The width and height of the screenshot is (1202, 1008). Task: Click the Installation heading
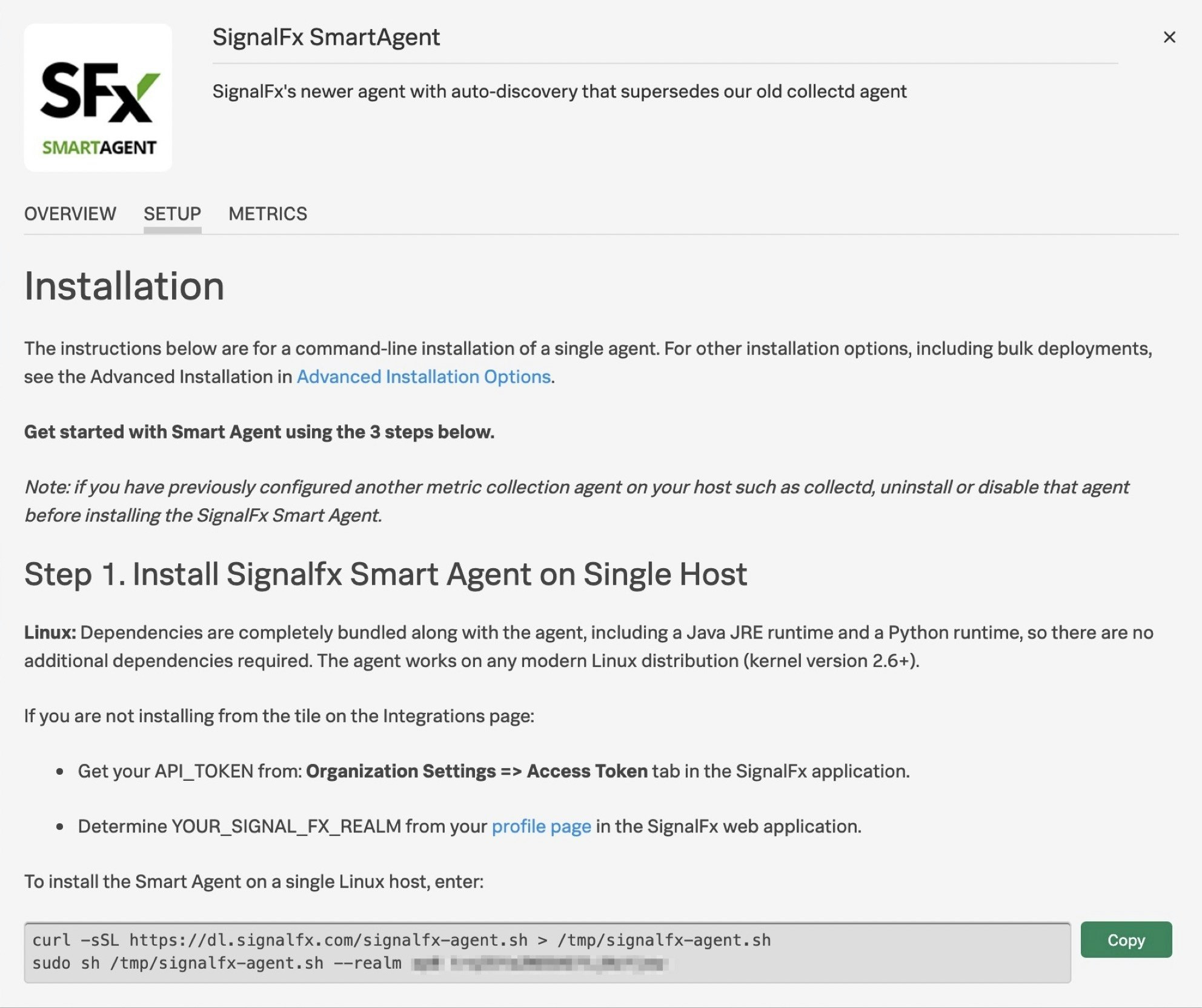124,285
